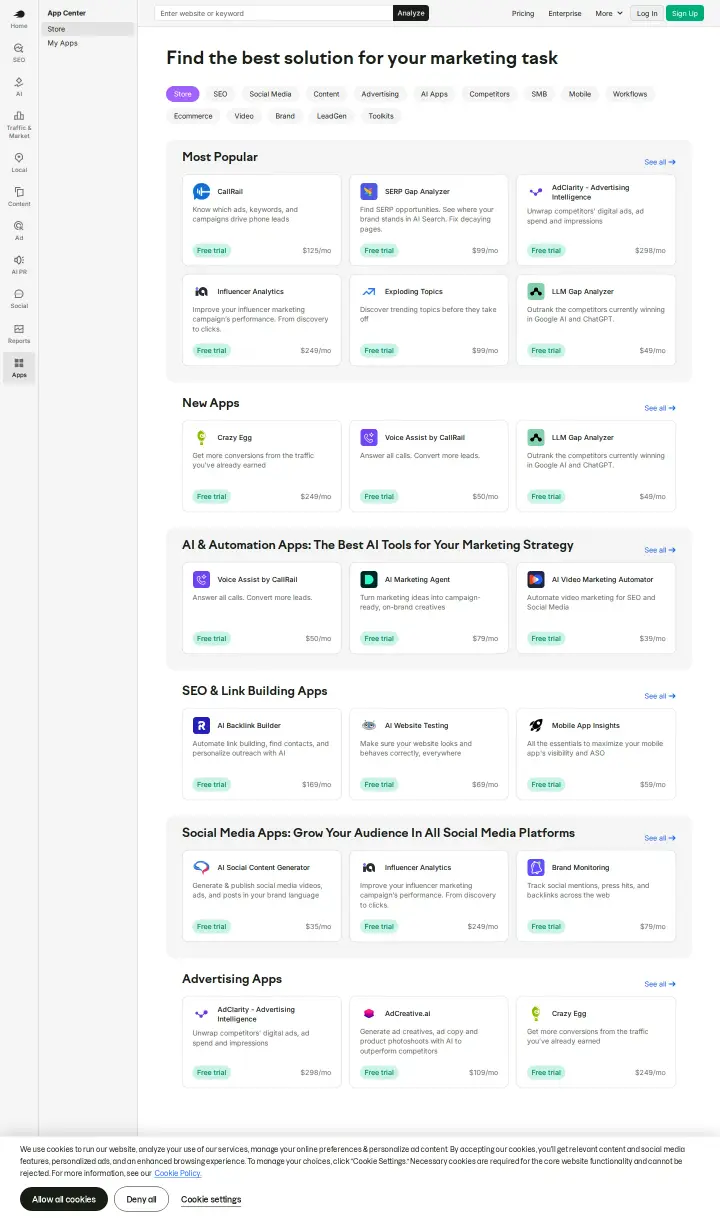The width and height of the screenshot is (720, 1218).
Task: Select the Toolkits category pill
Action: pos(381,116)
